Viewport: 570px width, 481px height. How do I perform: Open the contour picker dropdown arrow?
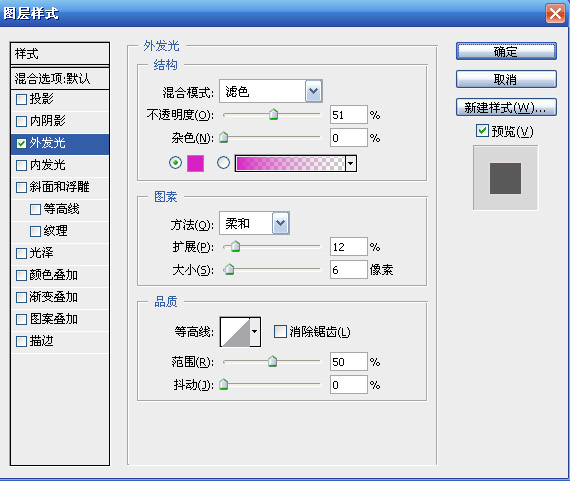point(255,332)
